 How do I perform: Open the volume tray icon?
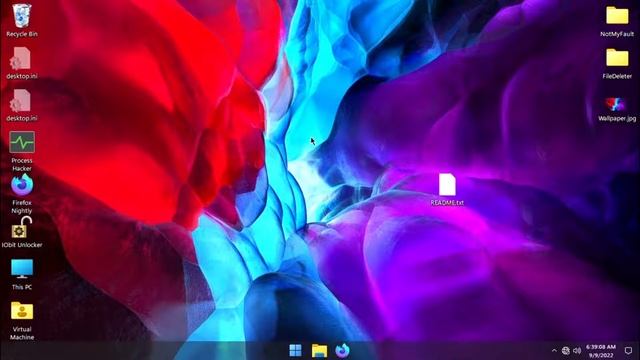click(577, 350)
